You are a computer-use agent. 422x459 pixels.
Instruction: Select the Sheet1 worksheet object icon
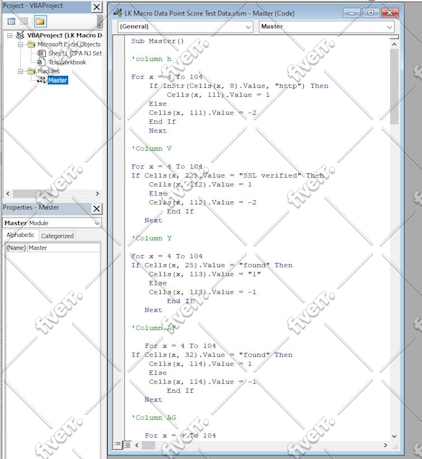coord(41,53)
